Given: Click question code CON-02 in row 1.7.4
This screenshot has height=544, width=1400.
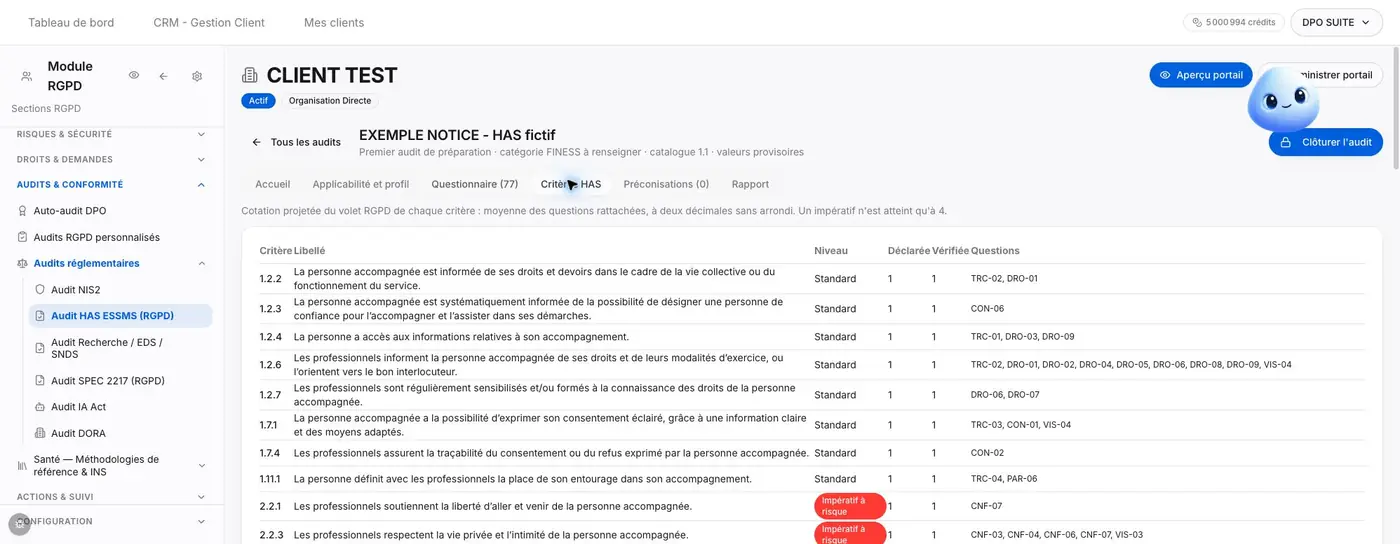Looking at the screenshot, I should 987,453.
